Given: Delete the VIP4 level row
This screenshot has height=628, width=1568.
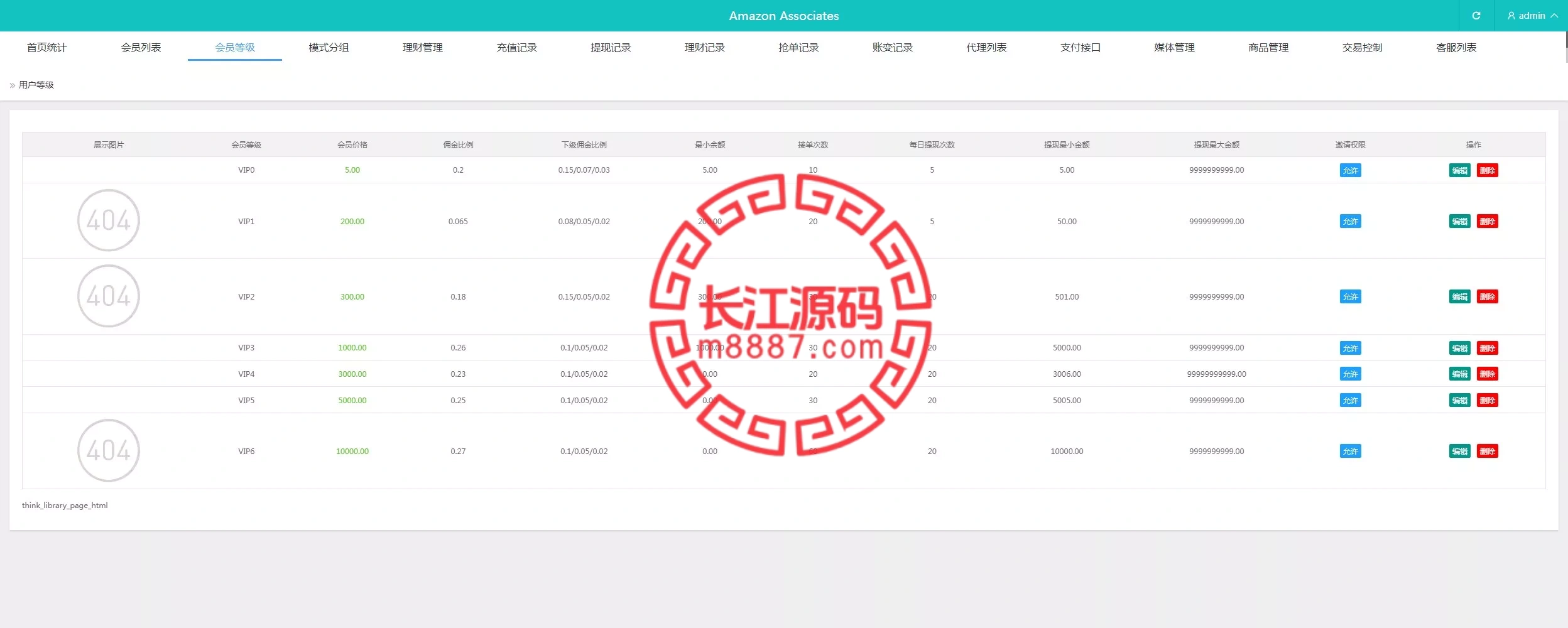Looking at the screenshot, I should tap(1487, 374).
